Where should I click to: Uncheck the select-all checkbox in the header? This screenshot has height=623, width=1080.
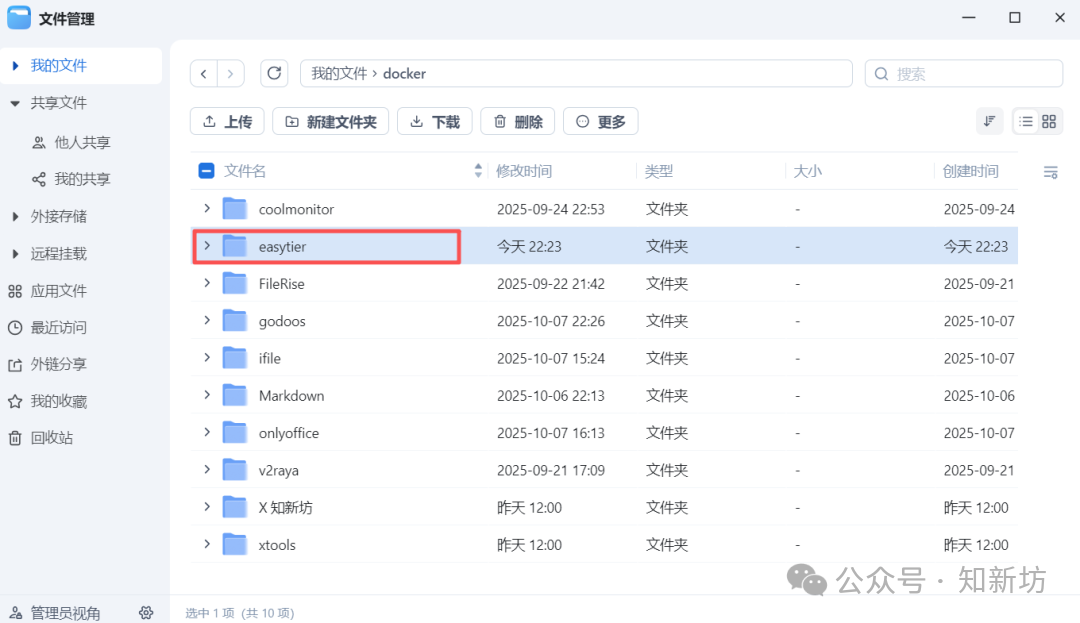click(x=206, y=170)
